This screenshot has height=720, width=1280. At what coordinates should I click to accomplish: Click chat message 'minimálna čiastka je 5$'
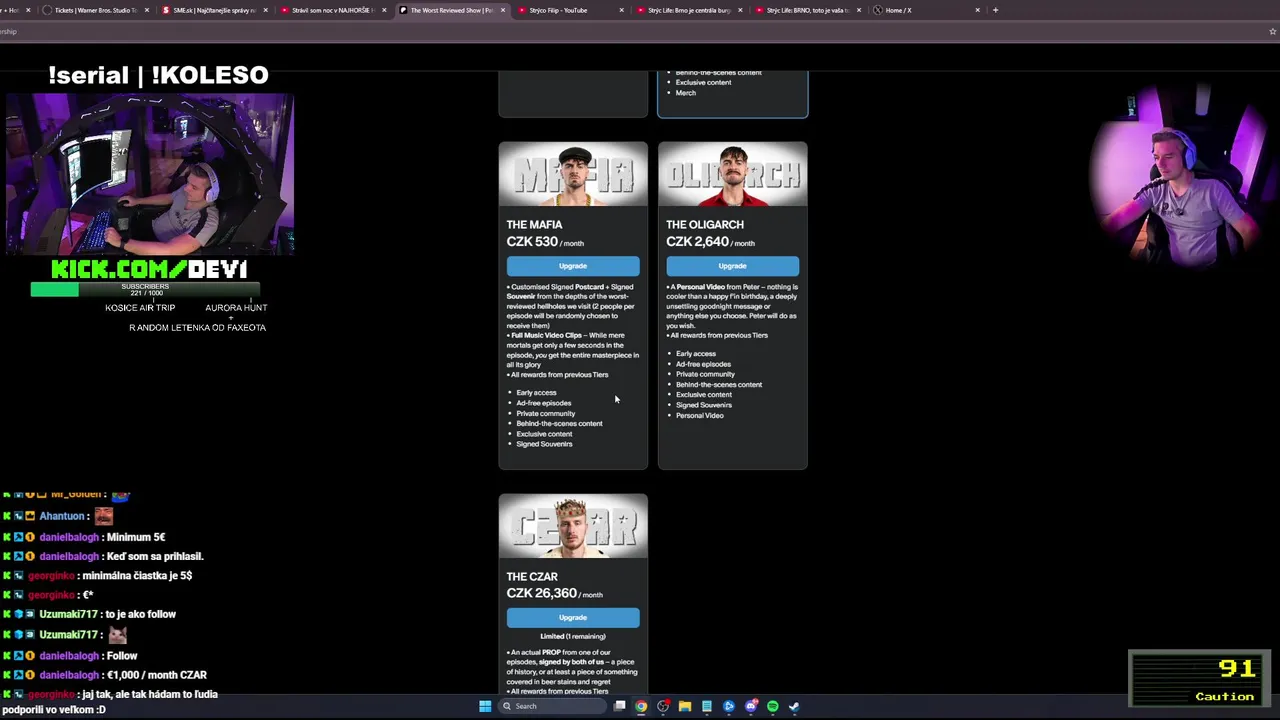tap(138, 576)
